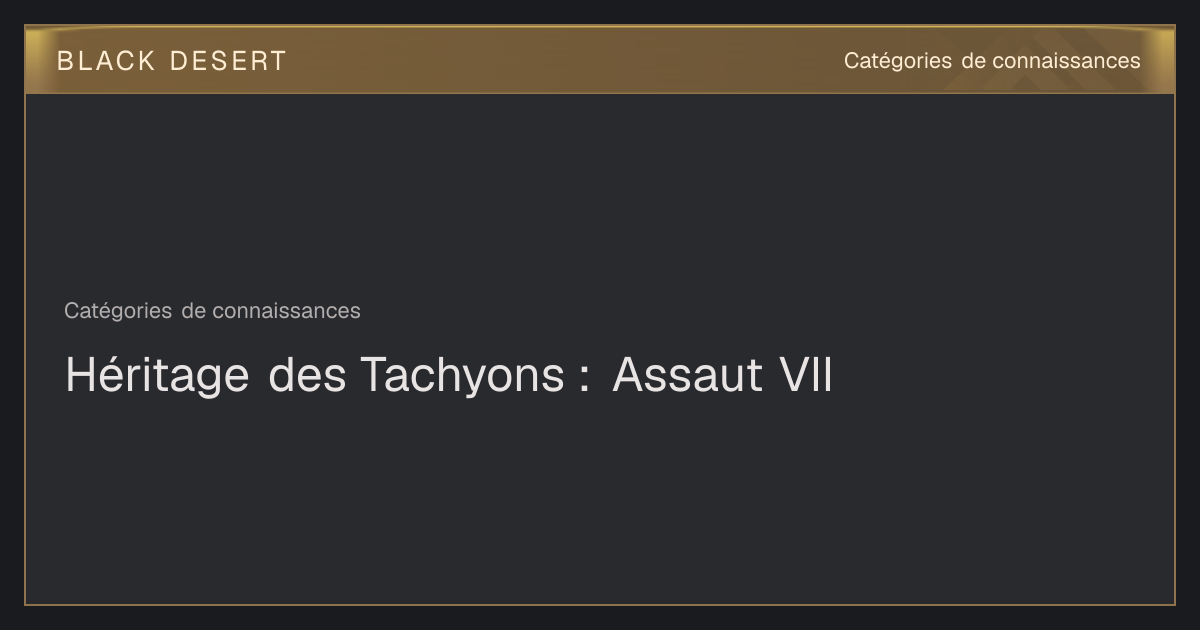
Task: Select the word Héritage in the heading
Action: point(157,376)
